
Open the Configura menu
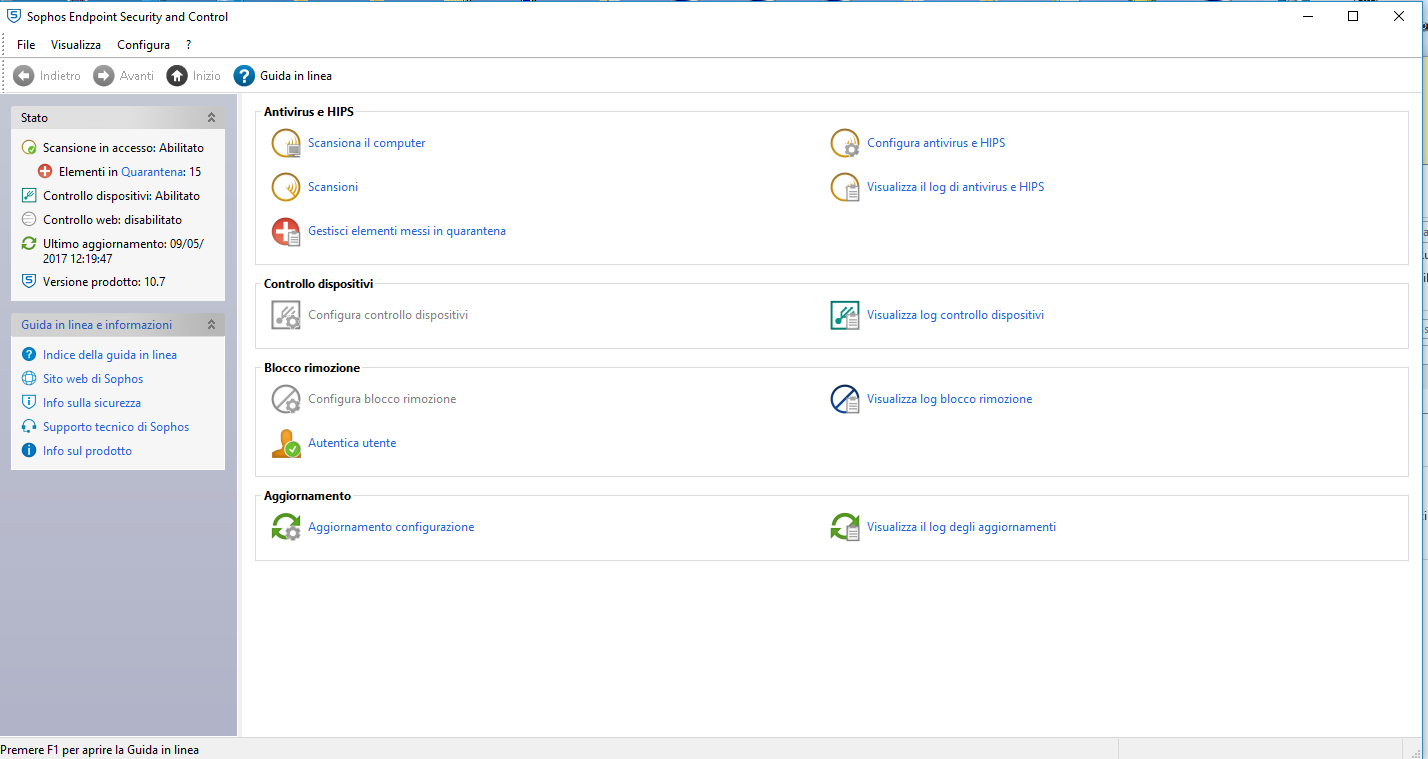pyautogui.click(x=143, y=45)
